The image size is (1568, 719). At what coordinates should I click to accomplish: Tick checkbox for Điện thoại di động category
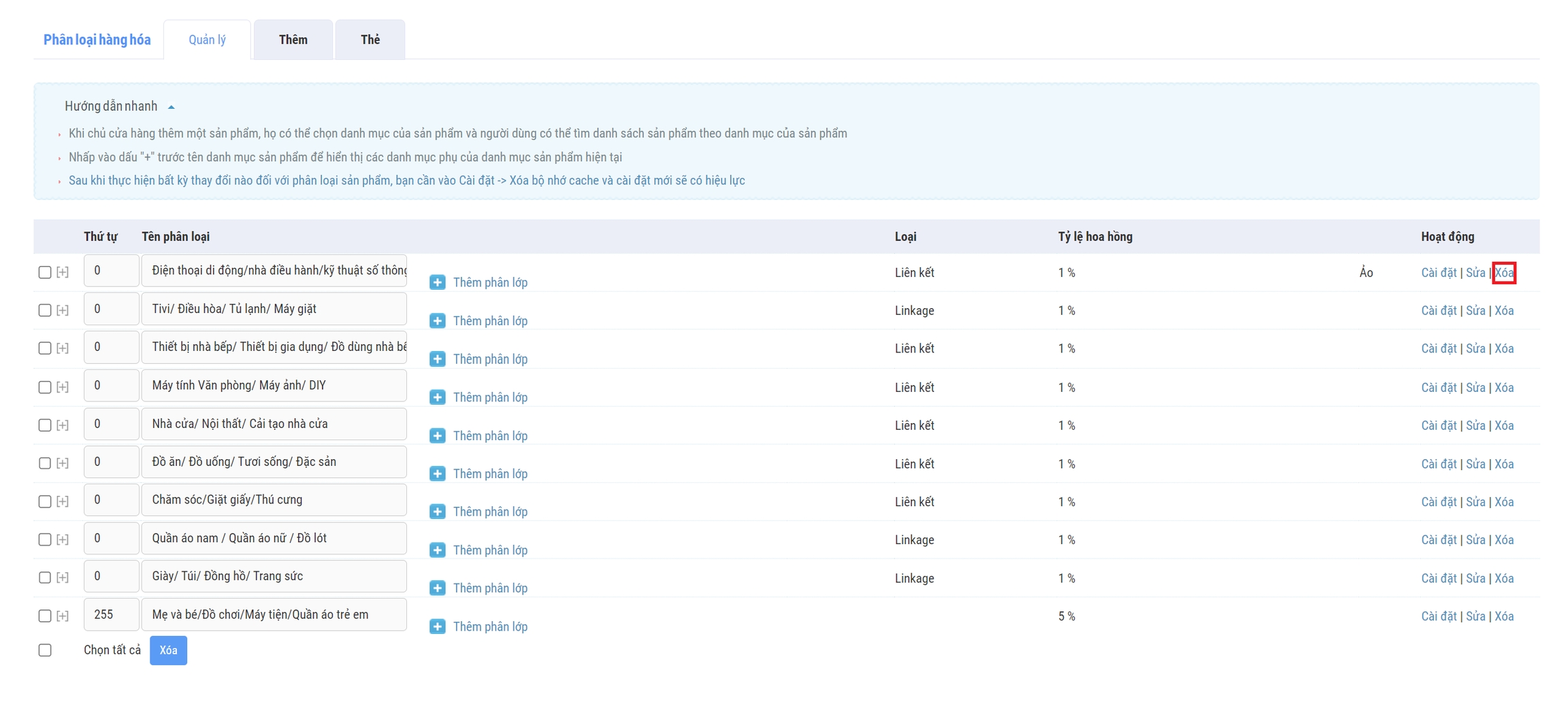pos(45,272)
